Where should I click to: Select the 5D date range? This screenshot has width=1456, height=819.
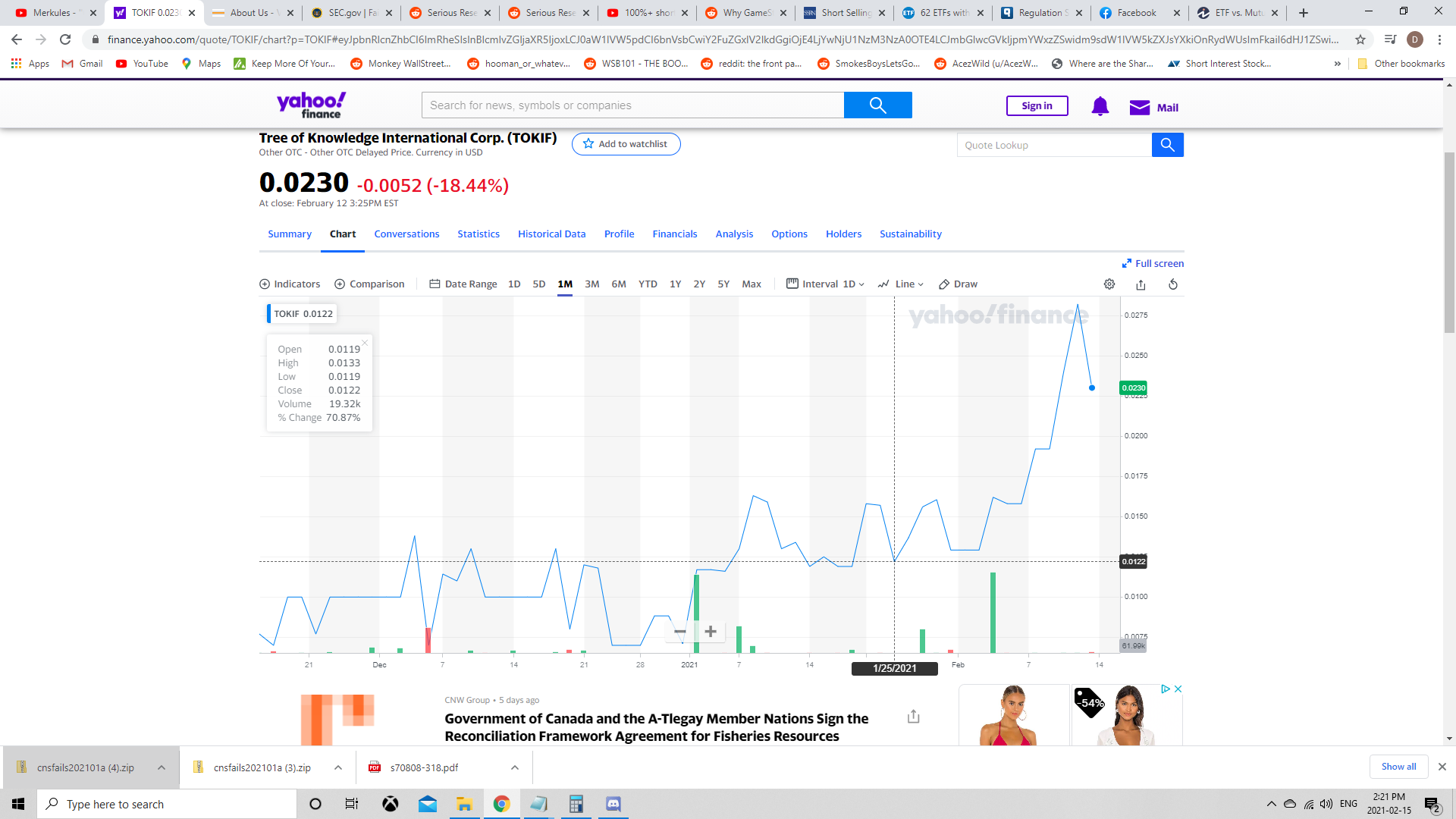539,284
